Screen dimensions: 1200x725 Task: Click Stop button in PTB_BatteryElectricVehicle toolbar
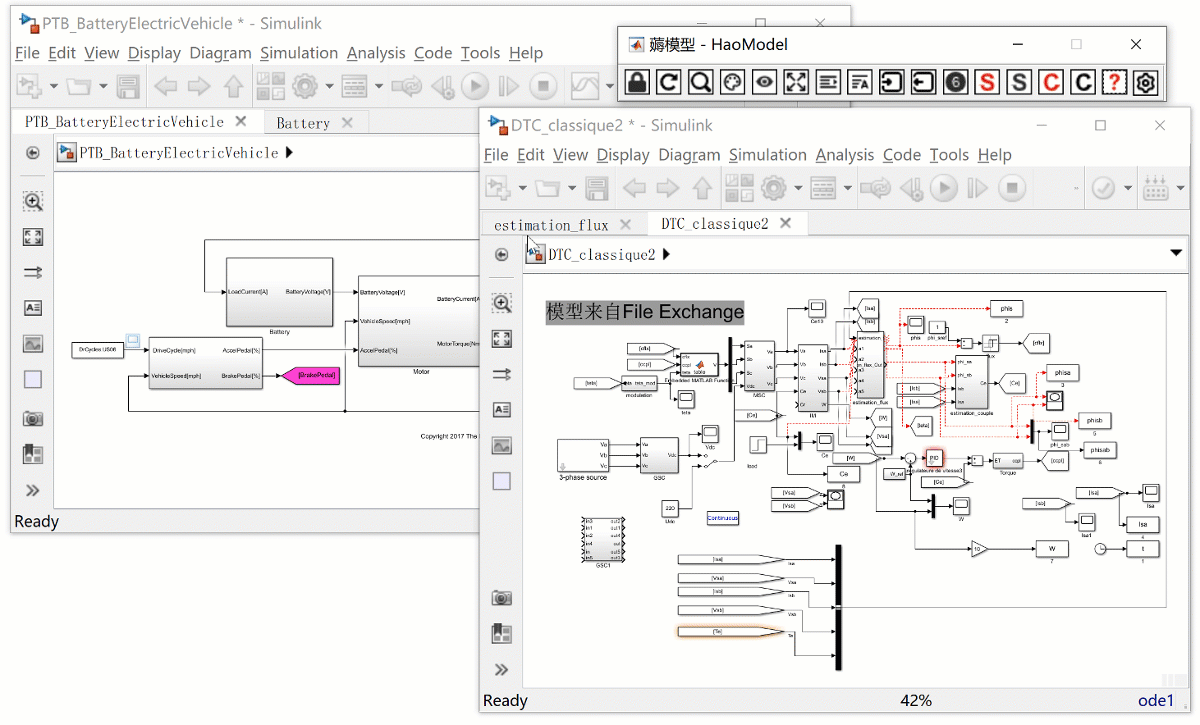tap(543, 87)
